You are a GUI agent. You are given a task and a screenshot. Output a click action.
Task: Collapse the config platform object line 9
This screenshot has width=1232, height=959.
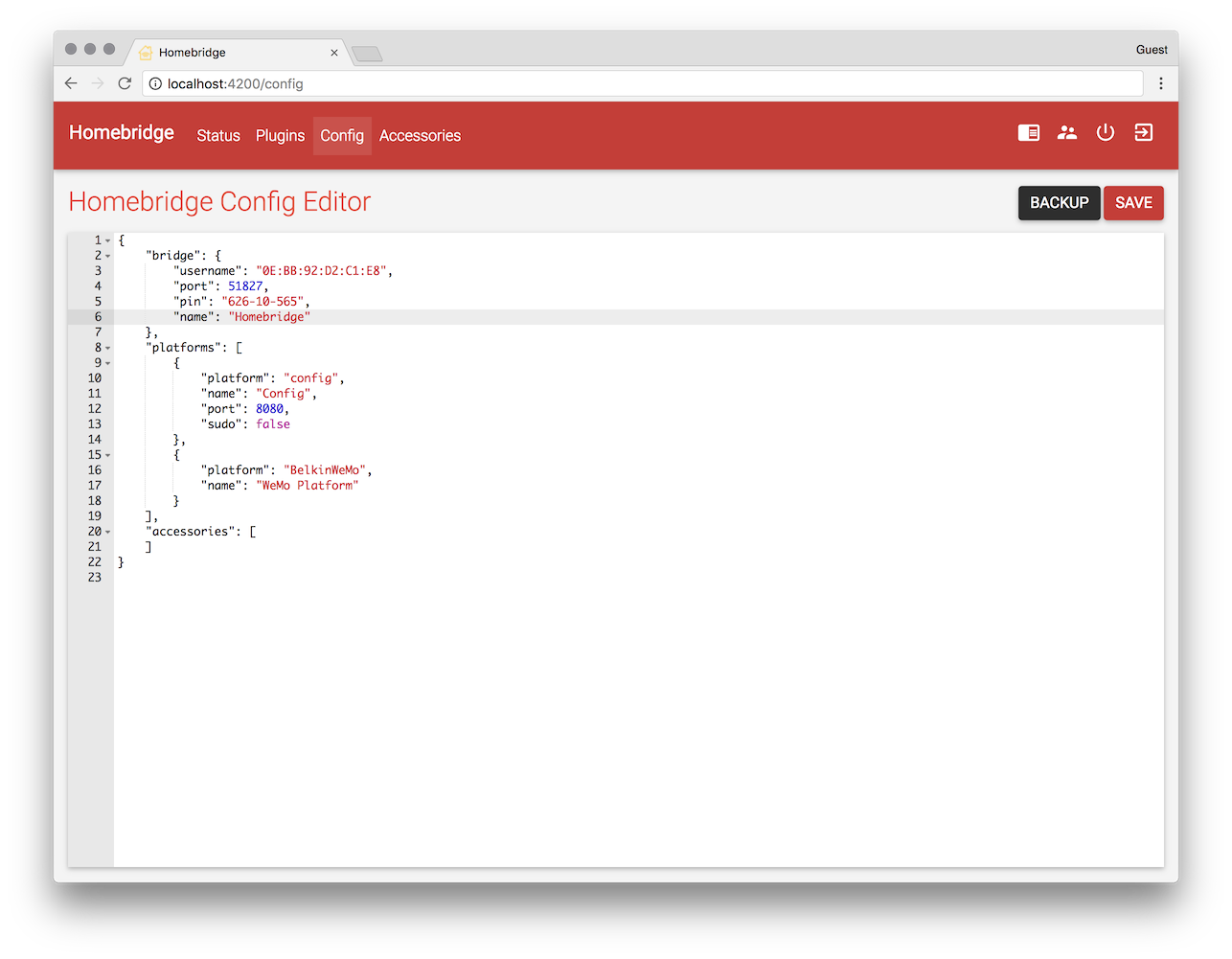pyautogui.click(x=108, y=363)
